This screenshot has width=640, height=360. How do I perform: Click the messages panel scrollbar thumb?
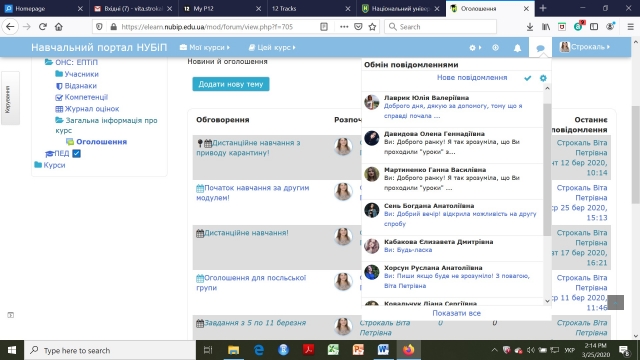pos(547,169)
